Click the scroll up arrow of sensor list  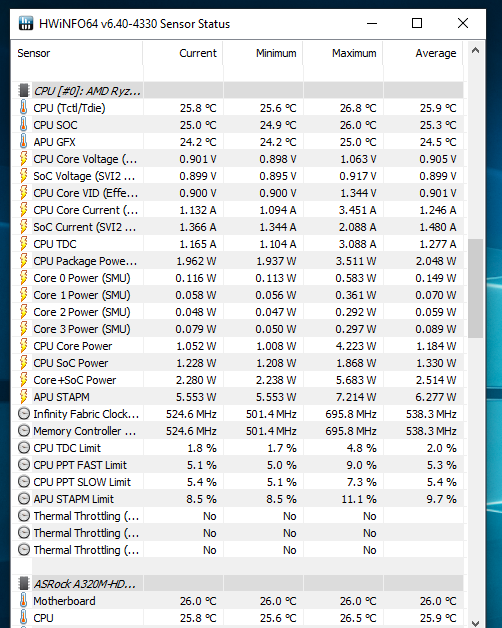tap(476, 50)
